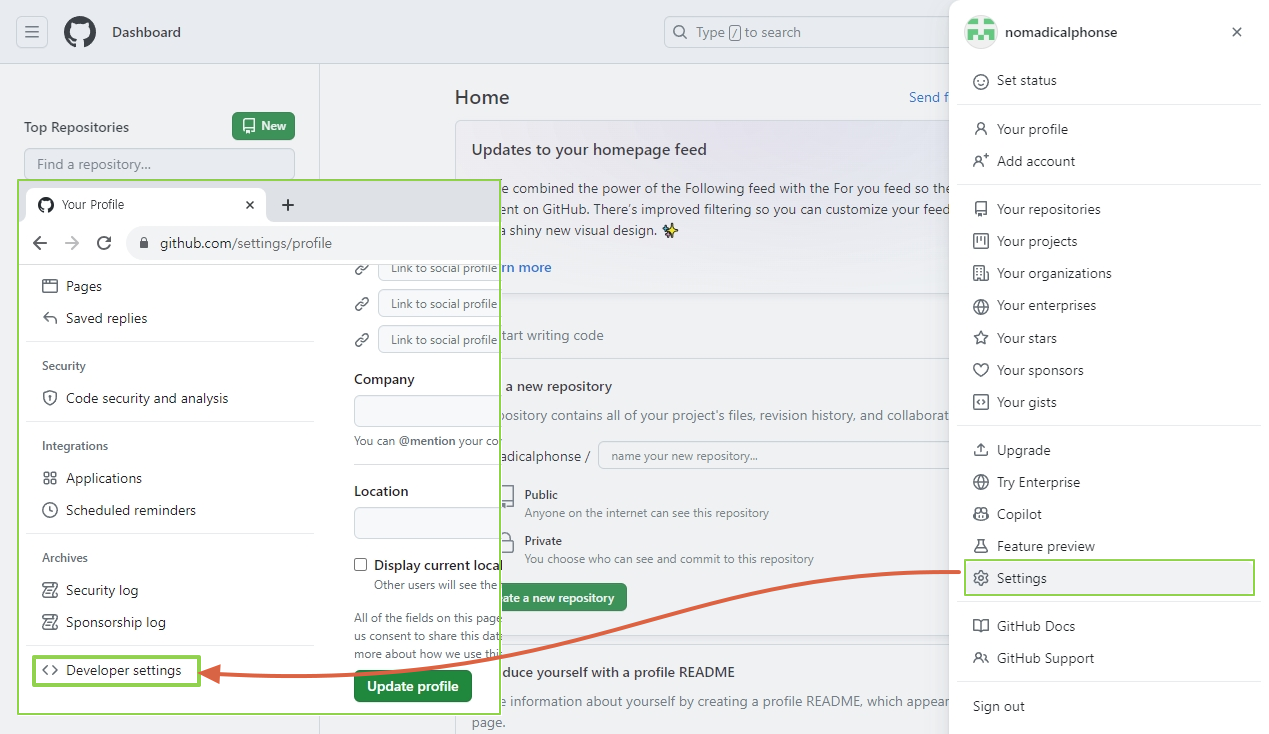1269x734 pixels.
Task: Click the Your stars star icon
Action: click(x=981, y=338)
